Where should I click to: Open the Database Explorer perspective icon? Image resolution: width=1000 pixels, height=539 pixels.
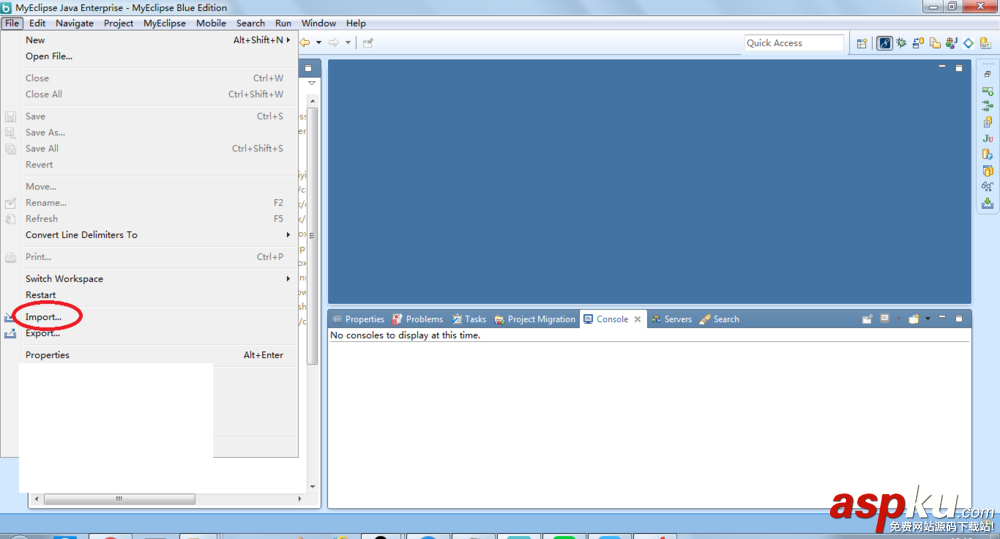(918, 43)
